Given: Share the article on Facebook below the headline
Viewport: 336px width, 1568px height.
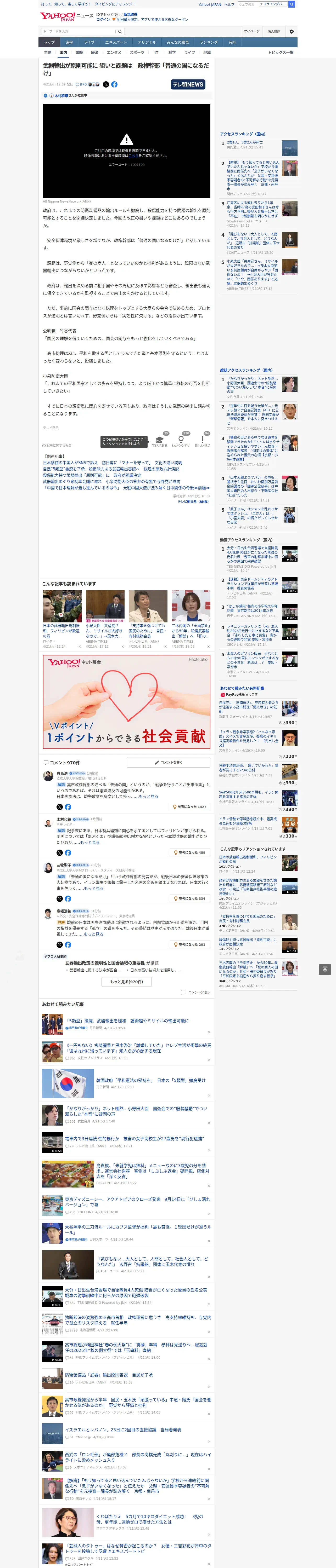Looking at the screenshot, I should point(114,85).
